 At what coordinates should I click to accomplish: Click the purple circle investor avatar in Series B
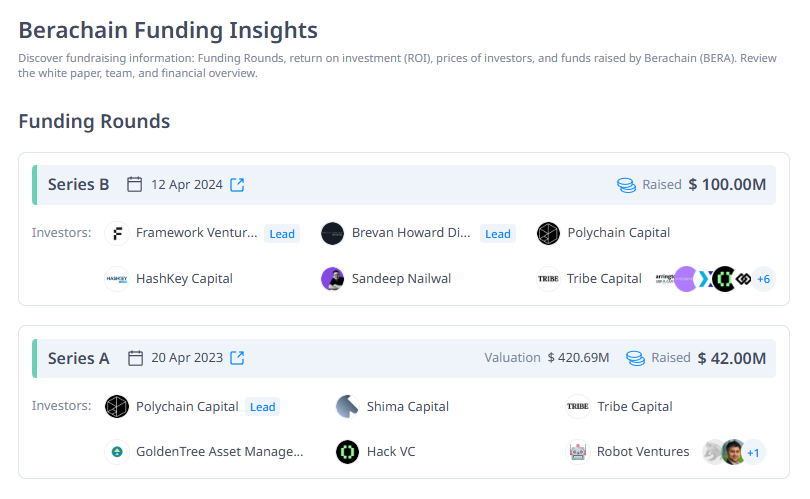tap(686, 279)
